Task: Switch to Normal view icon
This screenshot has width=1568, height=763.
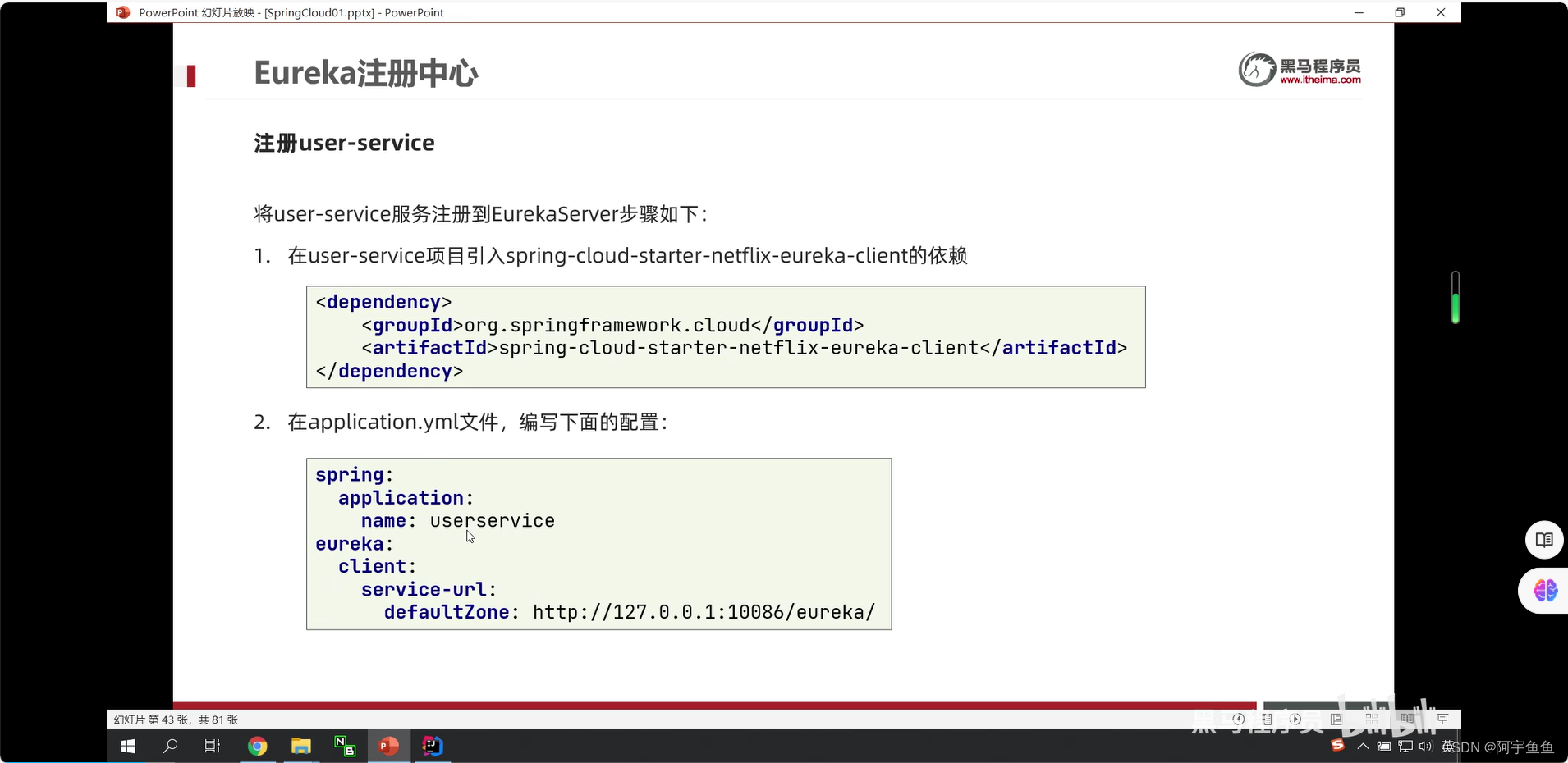Action: coord(1336,720)
